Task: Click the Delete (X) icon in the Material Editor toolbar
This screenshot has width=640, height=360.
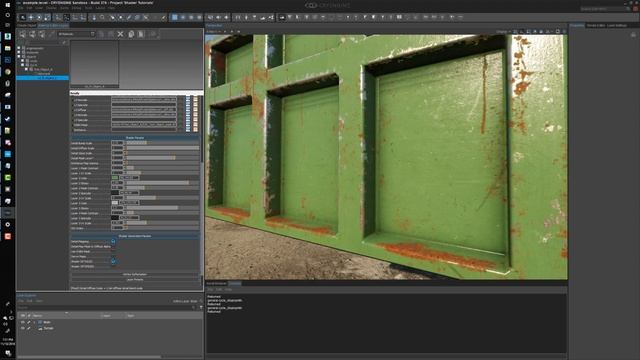Action: 120,34
